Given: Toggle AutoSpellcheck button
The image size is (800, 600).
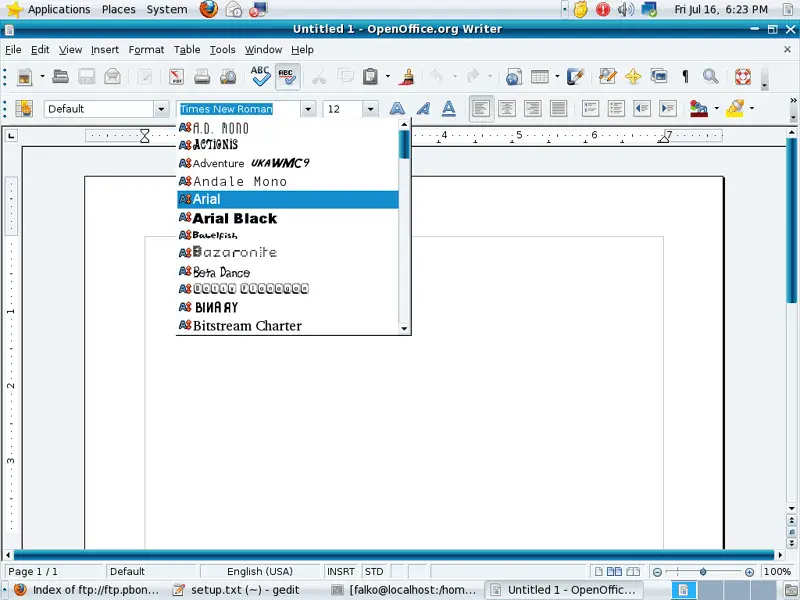Looking at the screenshot, I should pos(287,77).
